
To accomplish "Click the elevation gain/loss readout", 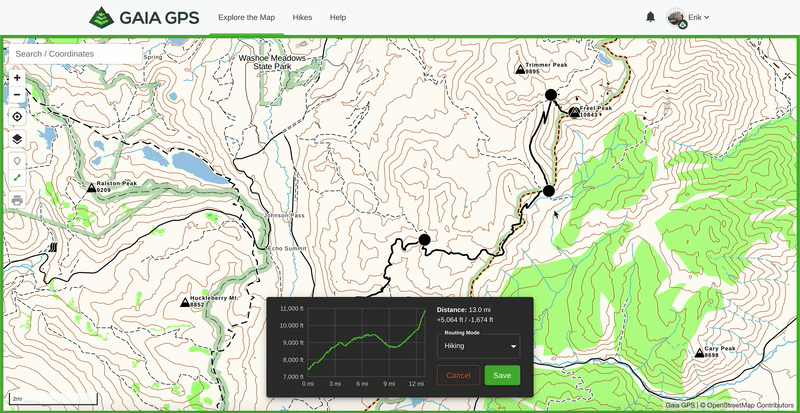I will [465, 320].
